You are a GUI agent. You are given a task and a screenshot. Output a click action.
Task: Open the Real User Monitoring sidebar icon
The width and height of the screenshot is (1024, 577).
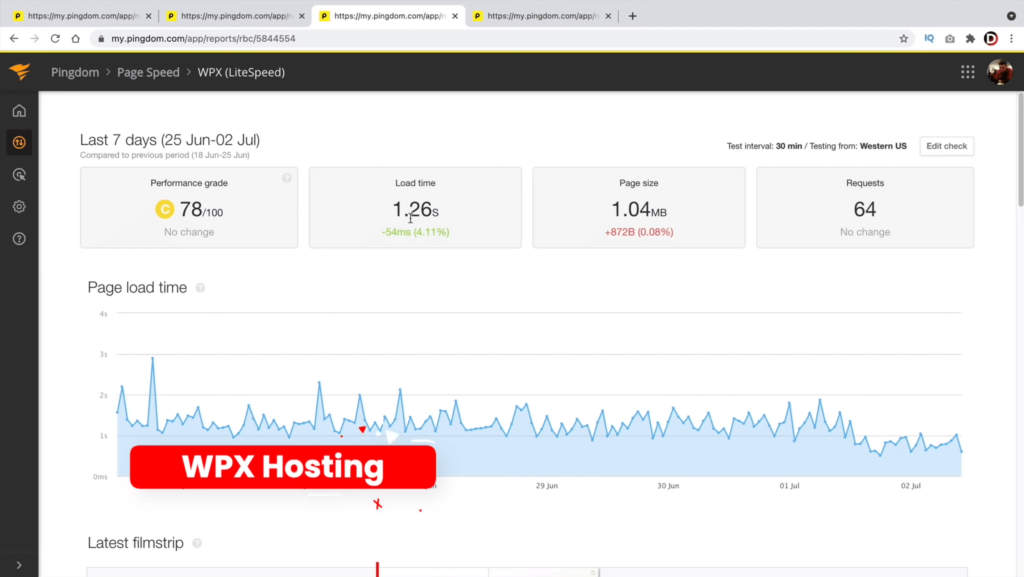pos(19,174)
